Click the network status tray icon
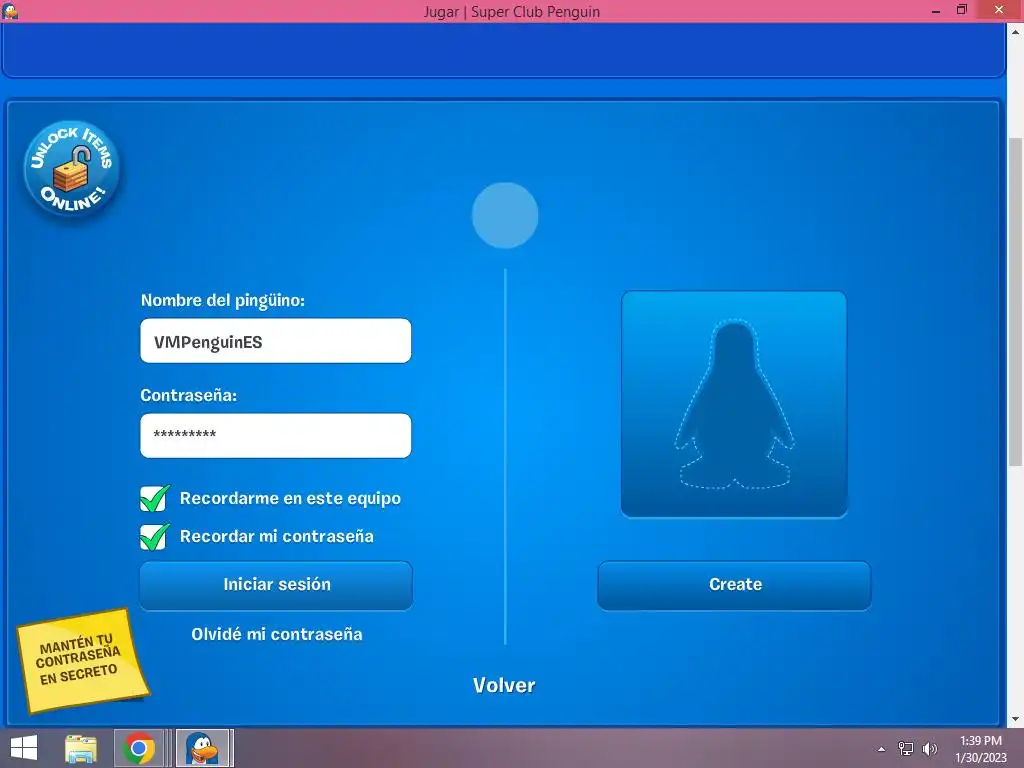Screen dimensions: 1024x768 [906, 749]
